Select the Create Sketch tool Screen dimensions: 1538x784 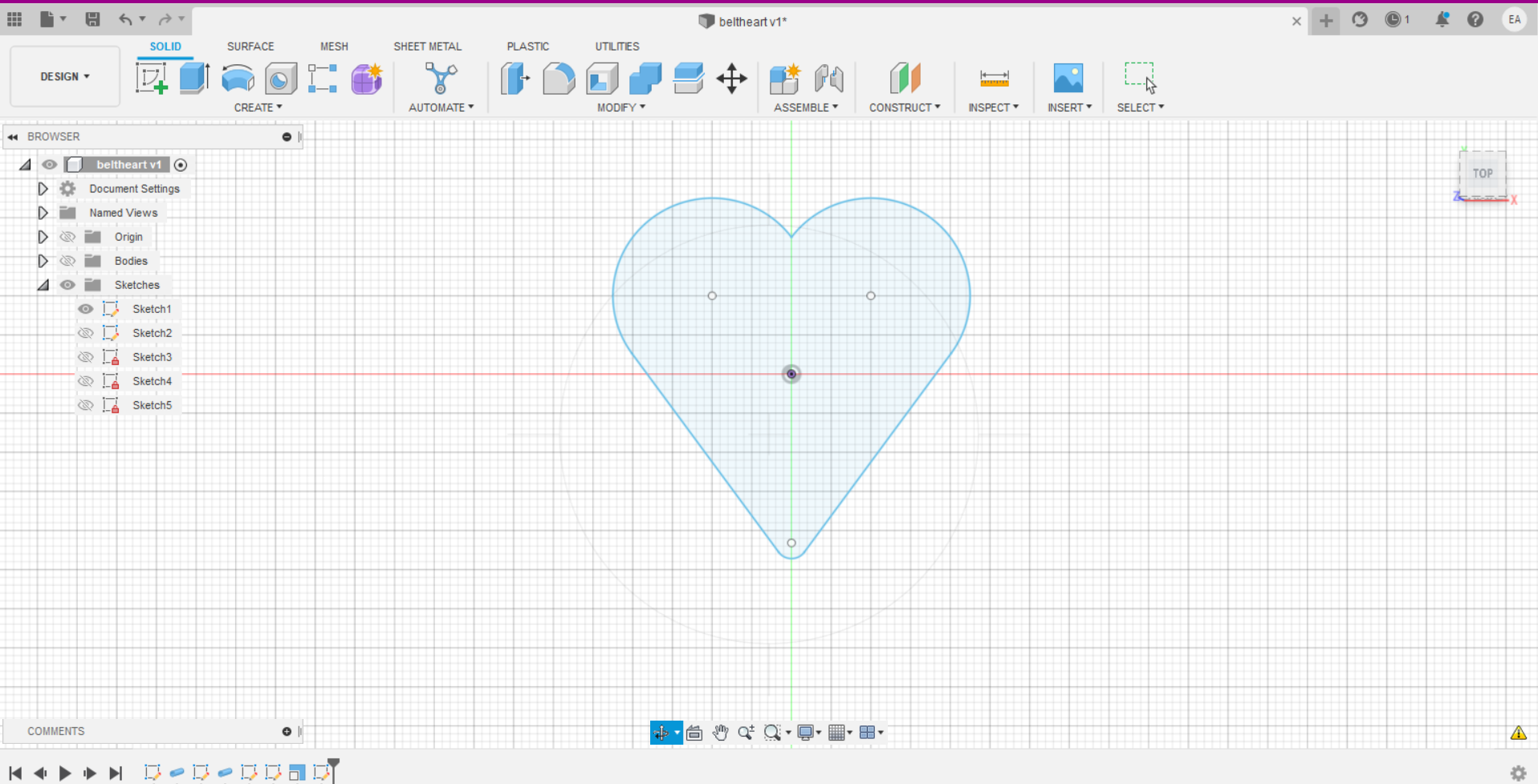[152, 78]
